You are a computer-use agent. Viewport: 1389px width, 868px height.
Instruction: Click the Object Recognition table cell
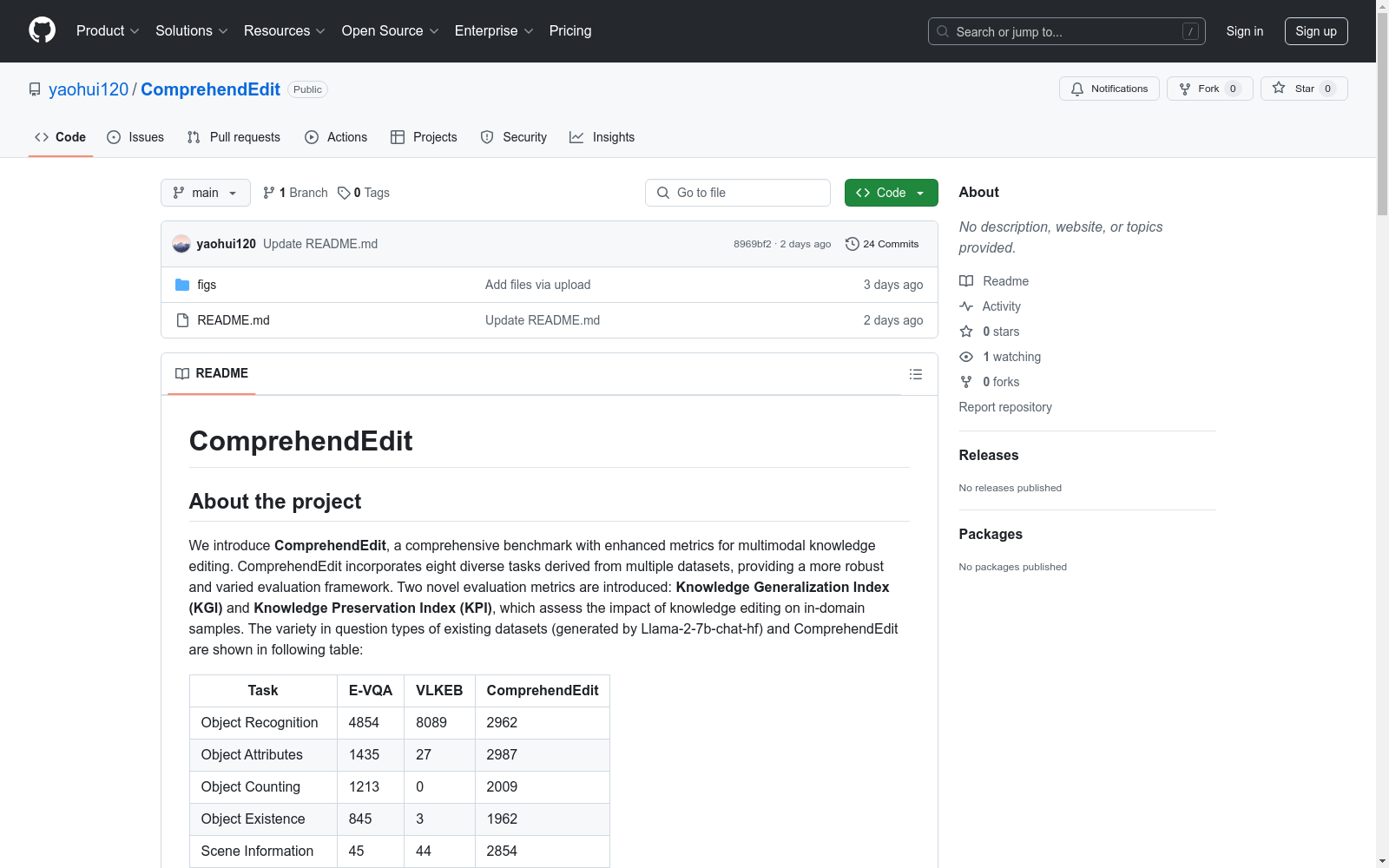coord(263,723)
